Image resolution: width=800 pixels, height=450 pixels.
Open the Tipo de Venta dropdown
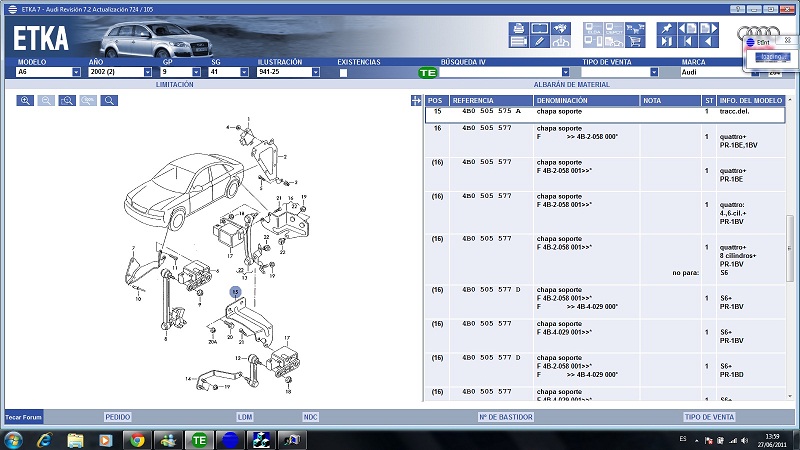tap(653, 73)
